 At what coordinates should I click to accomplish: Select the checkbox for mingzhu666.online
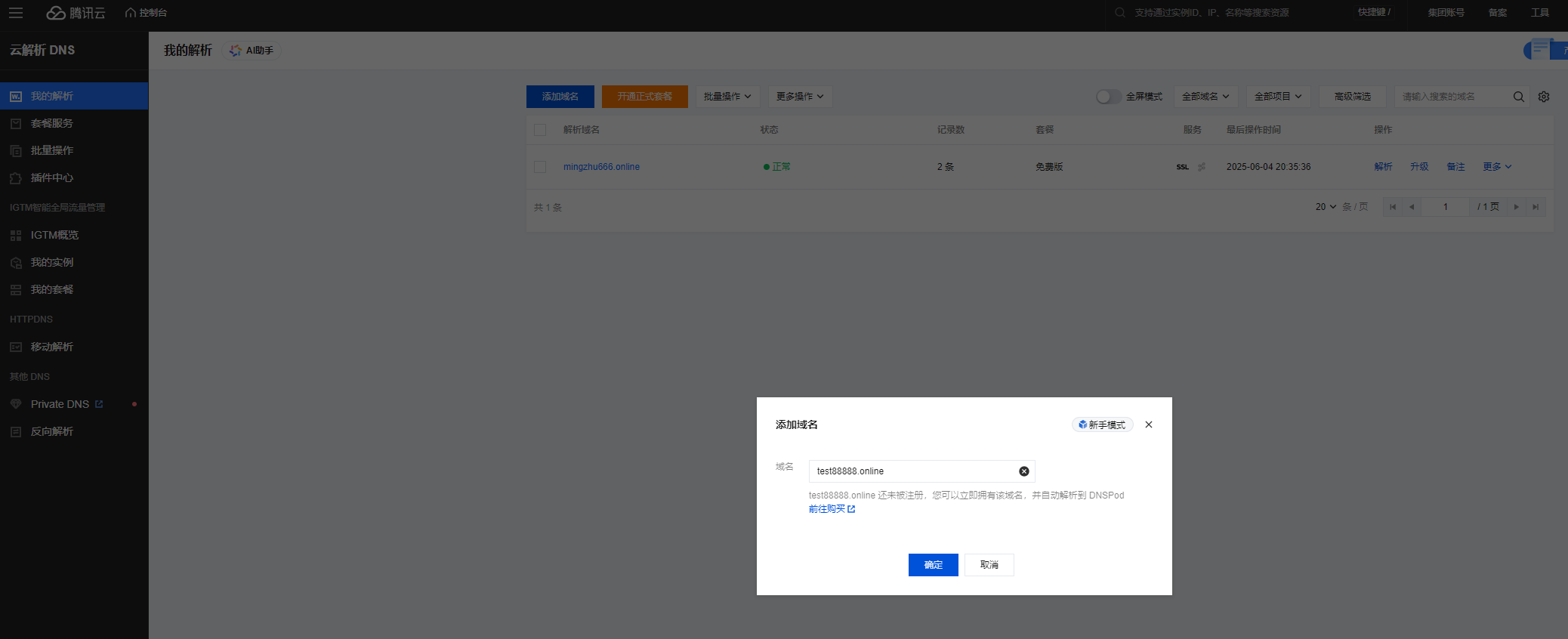[540, 167]
